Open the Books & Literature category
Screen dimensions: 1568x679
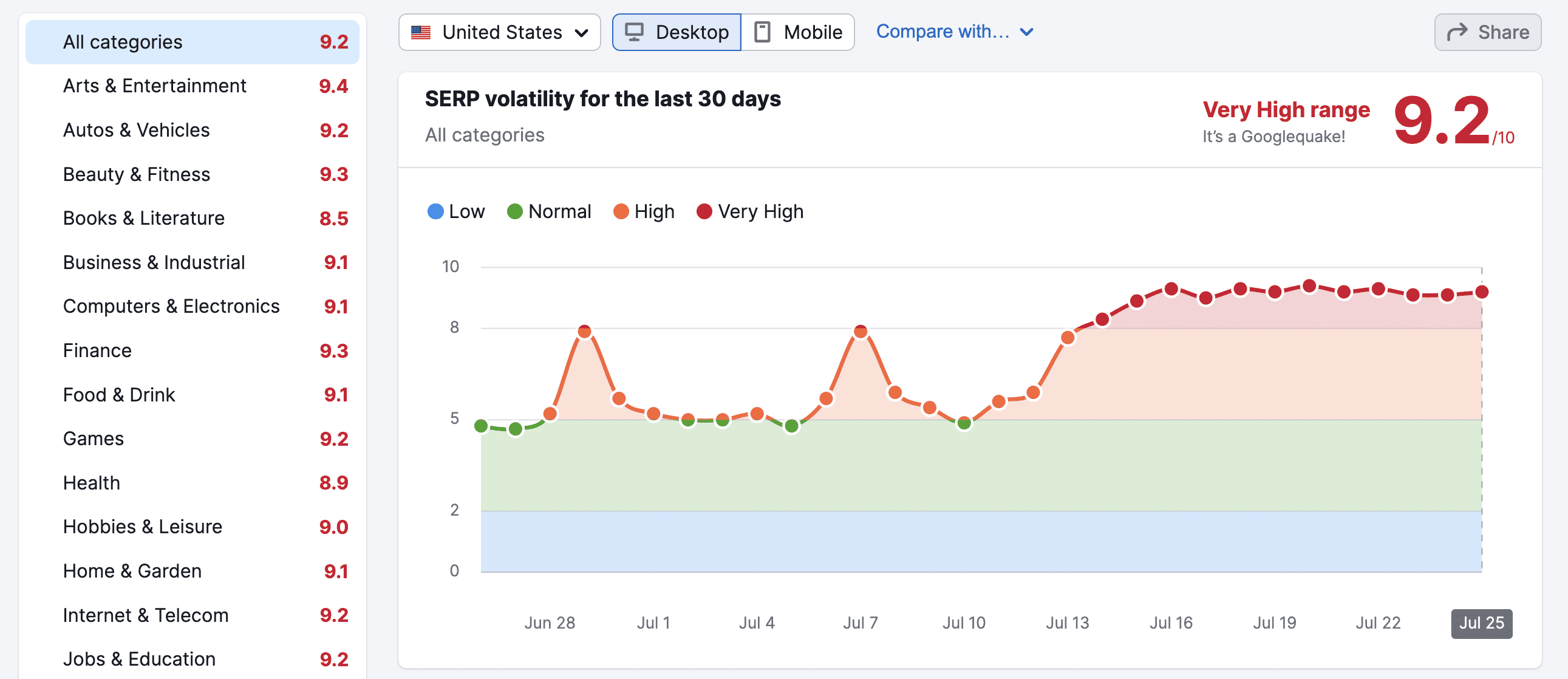(144, 218)
